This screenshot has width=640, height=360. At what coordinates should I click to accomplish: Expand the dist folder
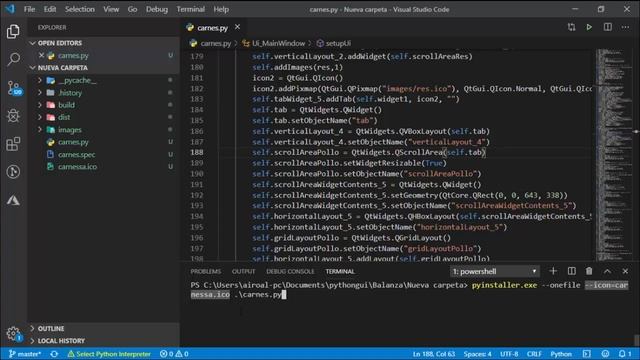point(40,117)
